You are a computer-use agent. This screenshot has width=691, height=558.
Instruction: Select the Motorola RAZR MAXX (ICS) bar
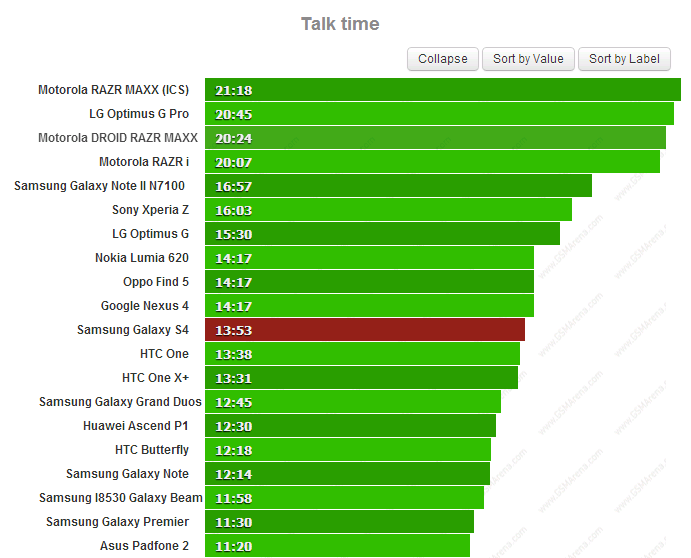(x=442, y=90)
